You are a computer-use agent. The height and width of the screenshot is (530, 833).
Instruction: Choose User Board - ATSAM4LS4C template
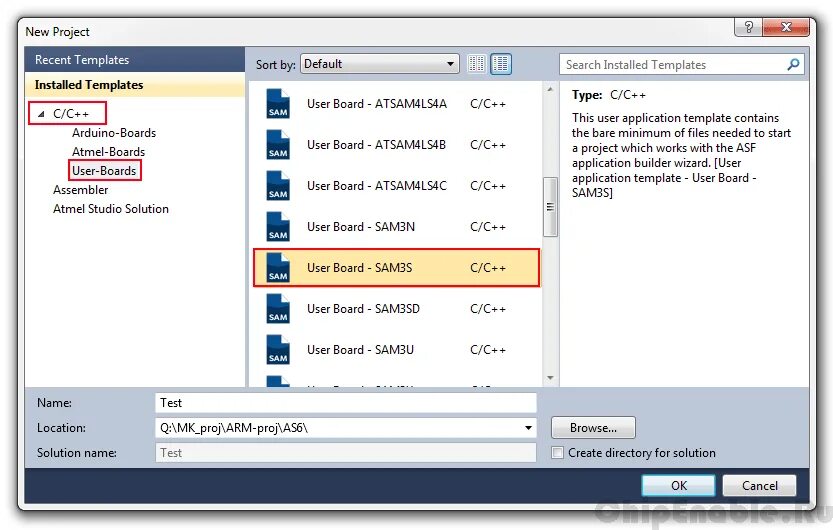396,185
